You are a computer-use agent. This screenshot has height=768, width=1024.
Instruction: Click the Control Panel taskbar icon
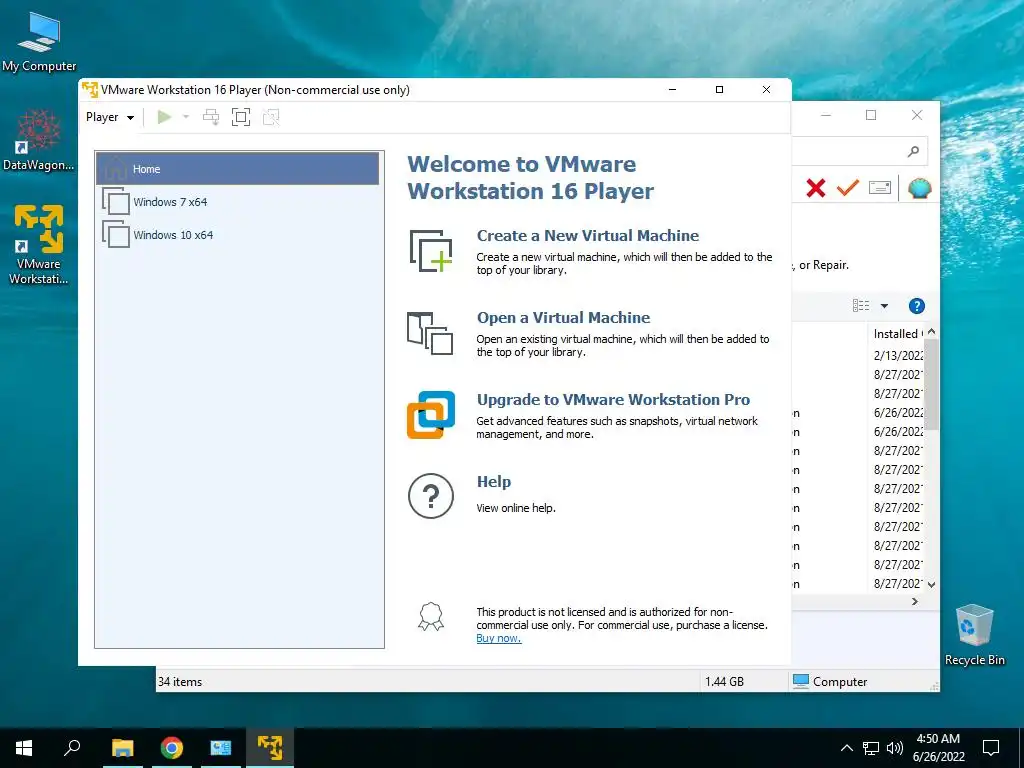221,748
